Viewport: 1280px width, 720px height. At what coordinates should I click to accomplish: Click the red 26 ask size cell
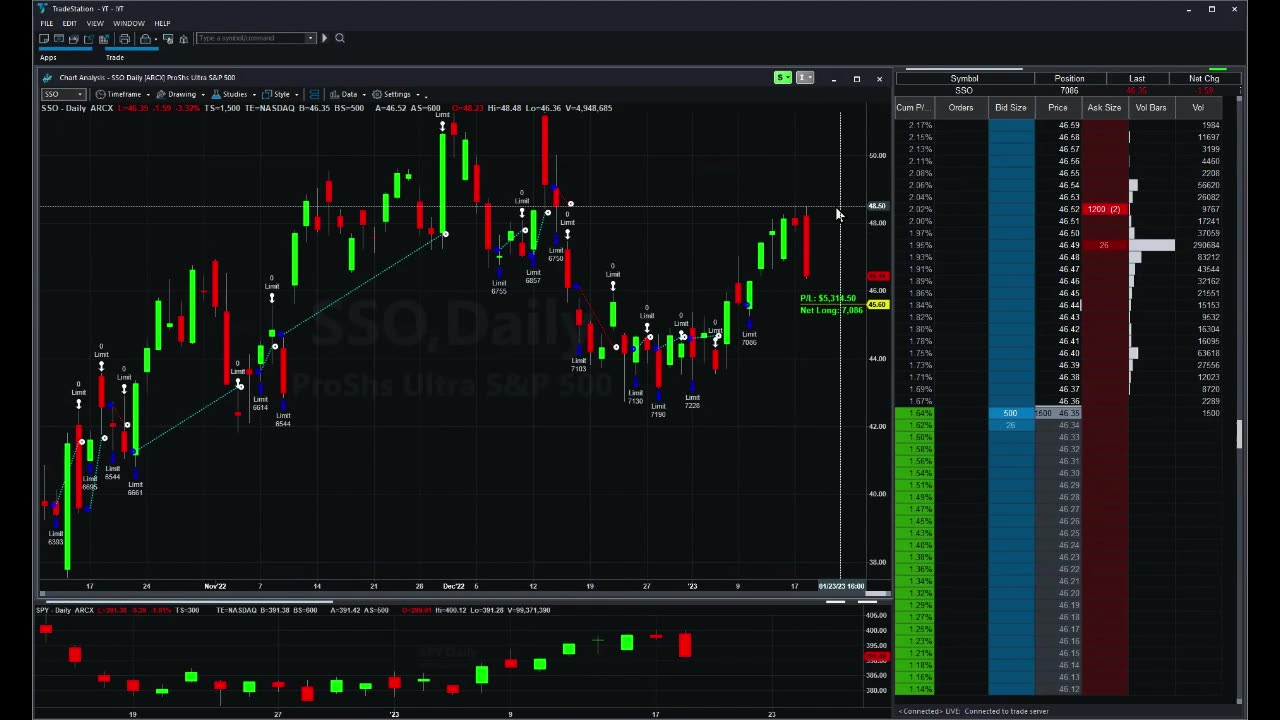point(1104,246)
